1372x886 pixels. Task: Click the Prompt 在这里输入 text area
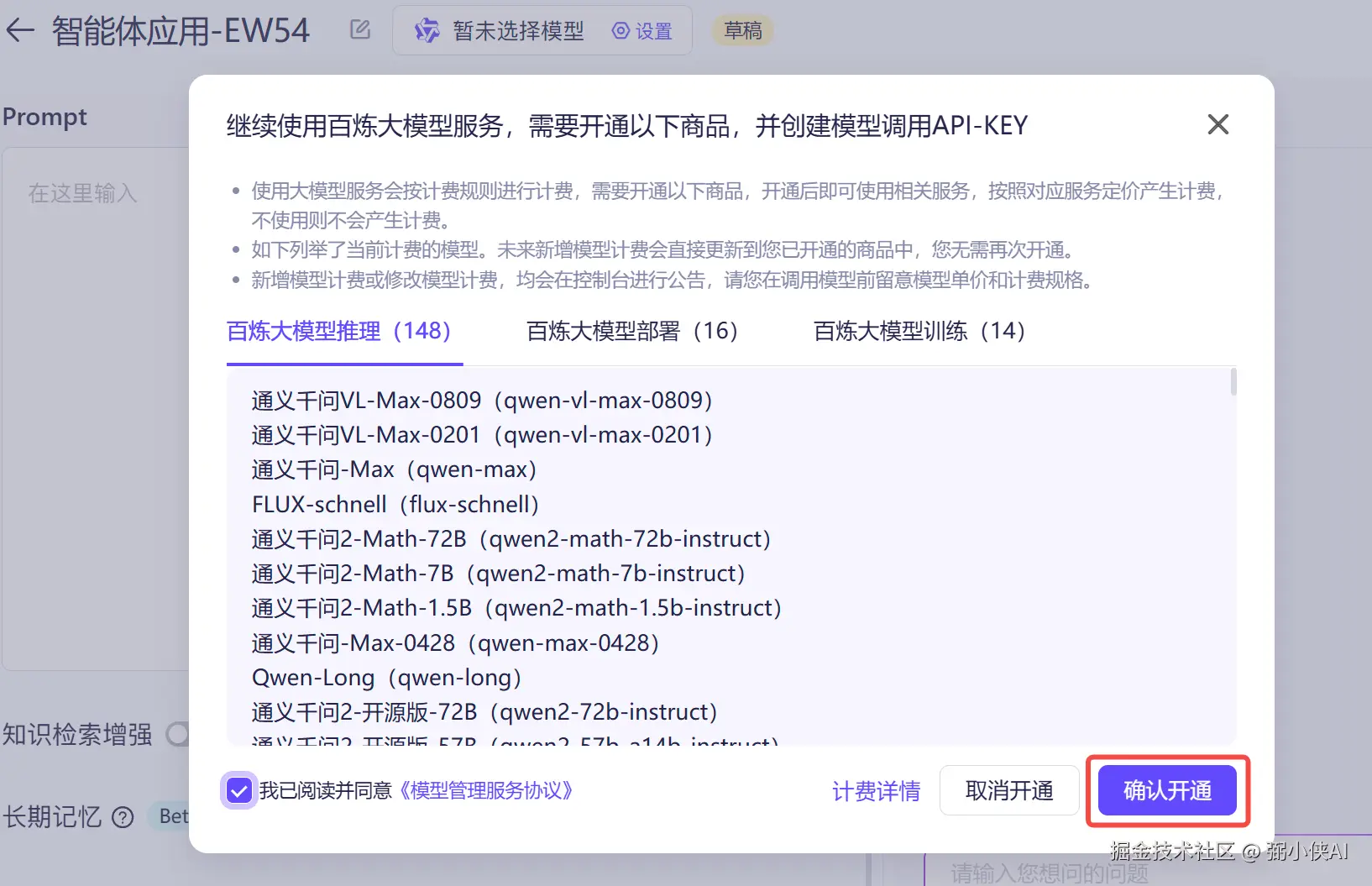pyautogui.click(x=96, y=408)
